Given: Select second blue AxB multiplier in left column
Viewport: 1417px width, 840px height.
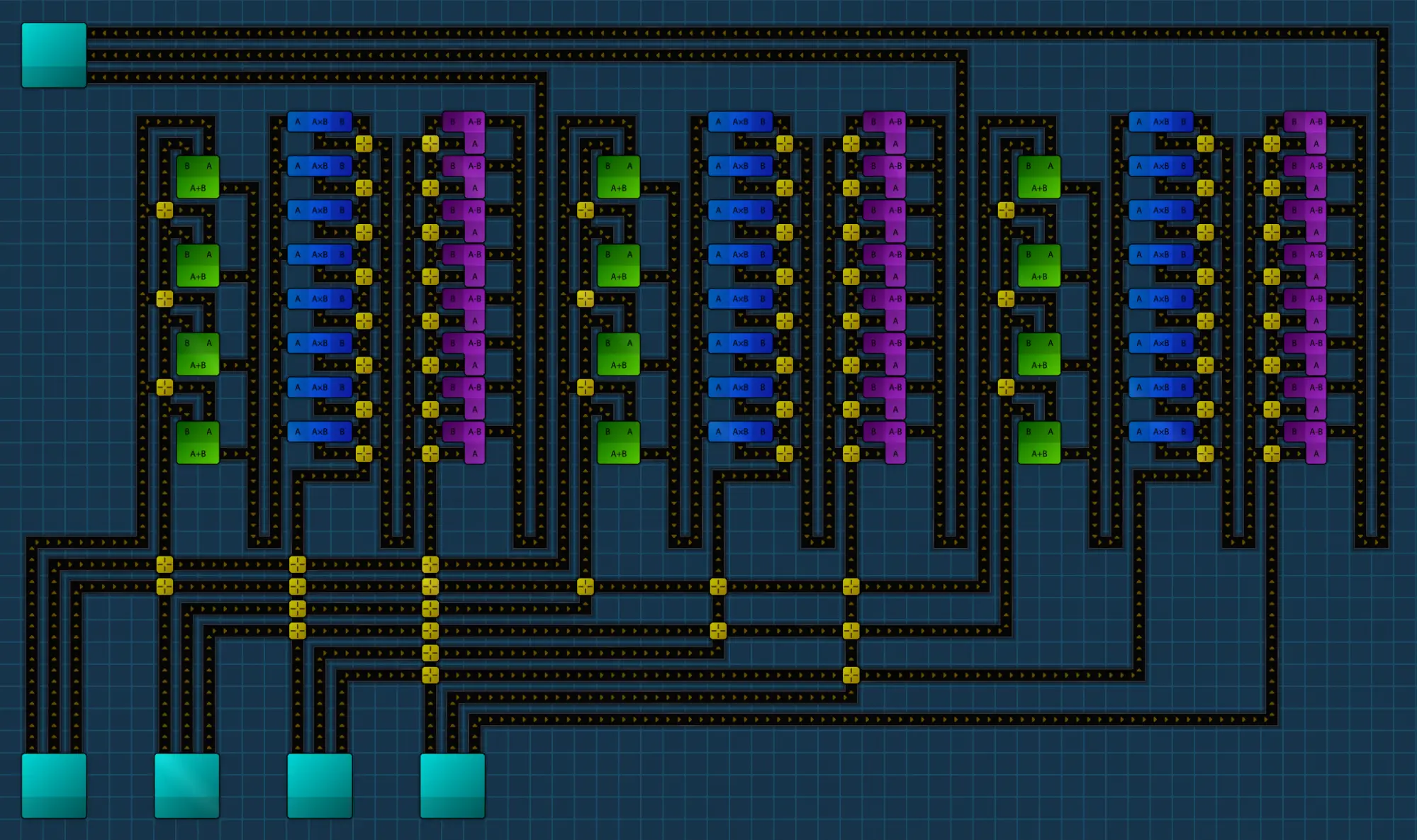Looking at the screenshot, I should tap(320, 166).
